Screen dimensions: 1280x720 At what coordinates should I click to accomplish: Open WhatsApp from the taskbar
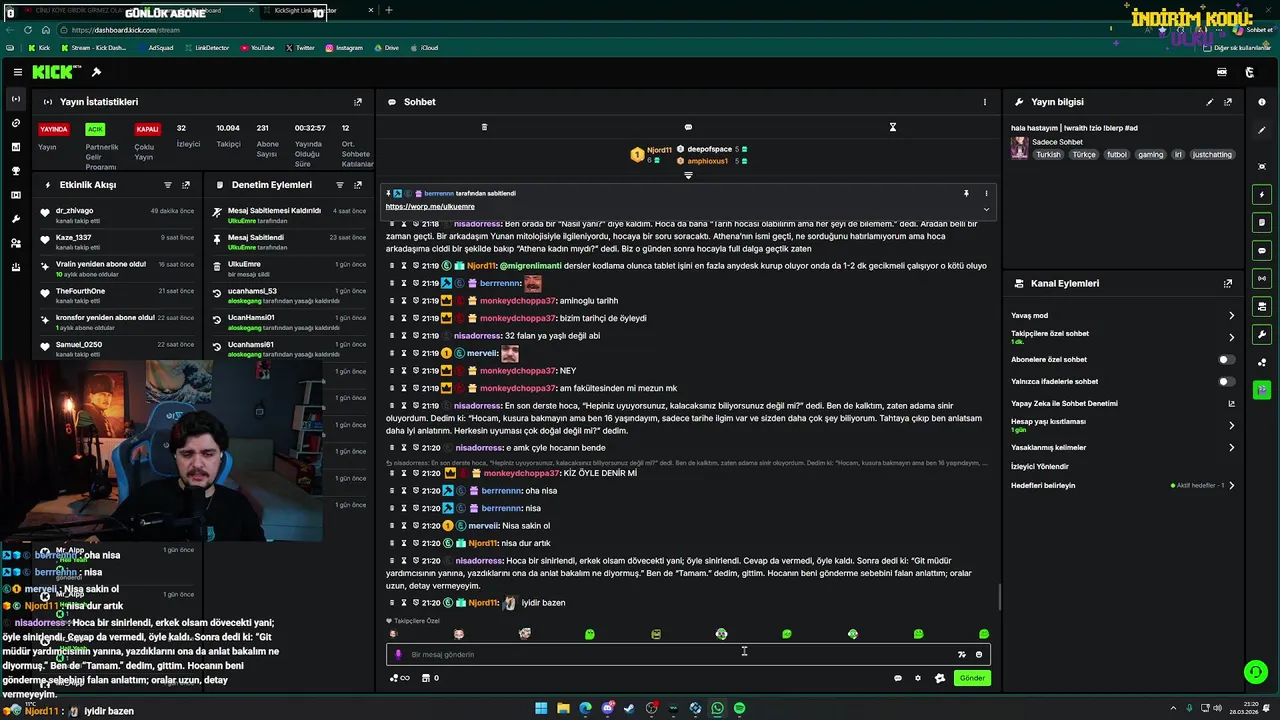tap(717, 708)
